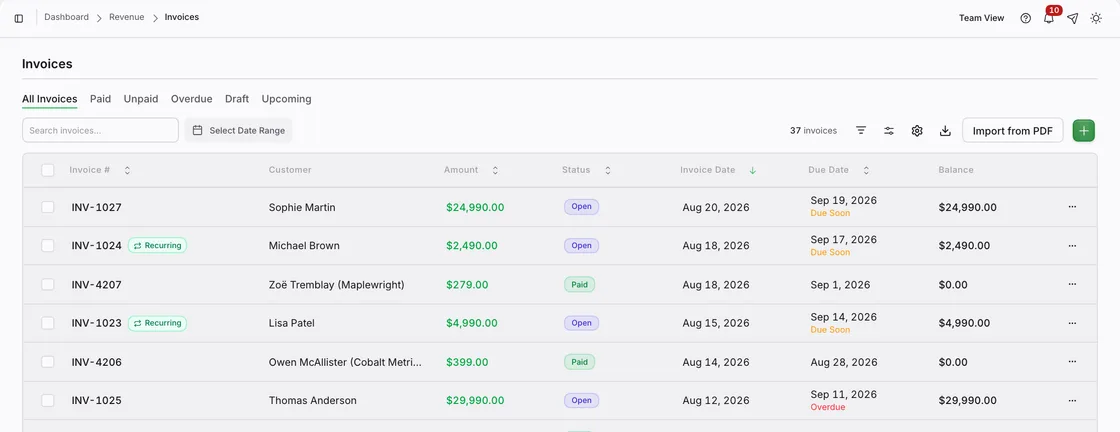
Task: Tick checkbox for INV-1024
Action: point(48,246)
